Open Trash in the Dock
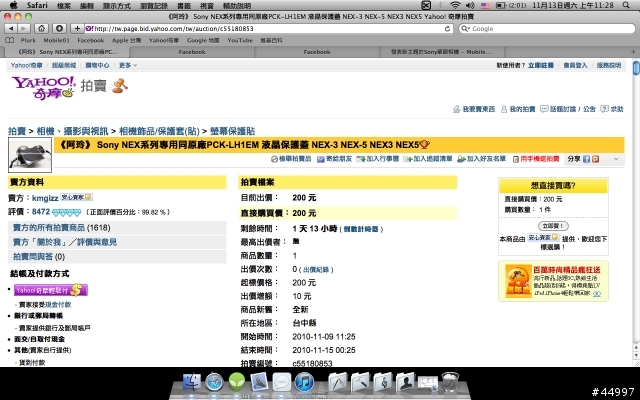Image resolution: width=640 pixels, height=400 pixels. pyautogui.click(x=450, y=382)
